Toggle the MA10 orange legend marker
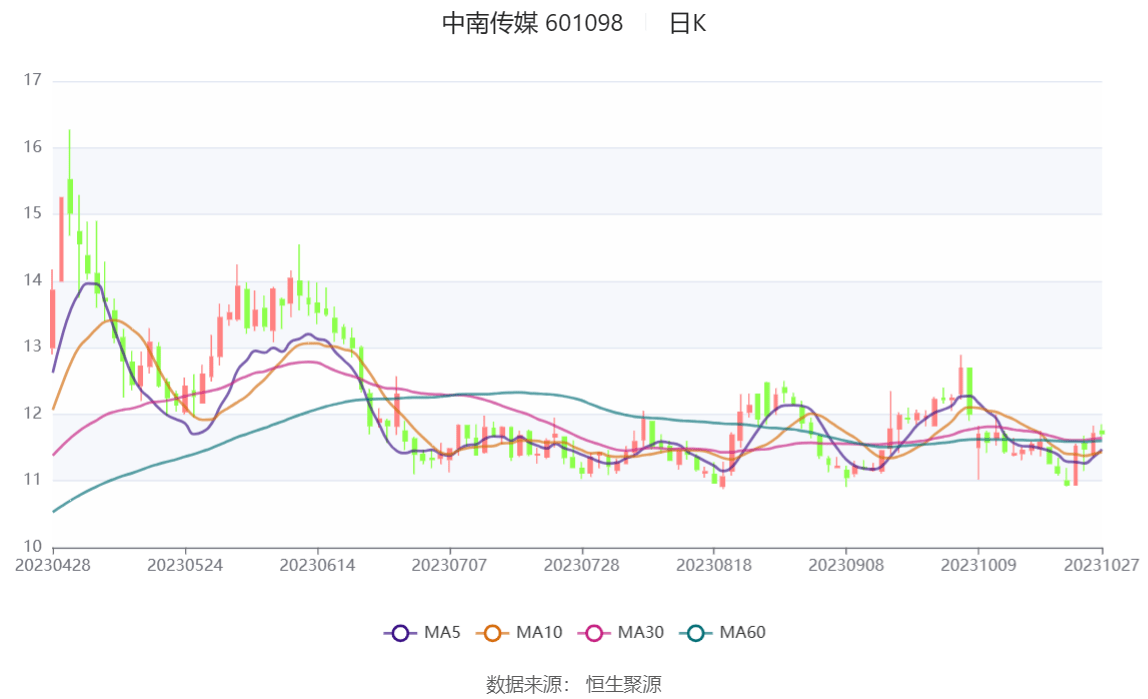This screenshot has height=699, width=1148. click(x=492, y=633)
